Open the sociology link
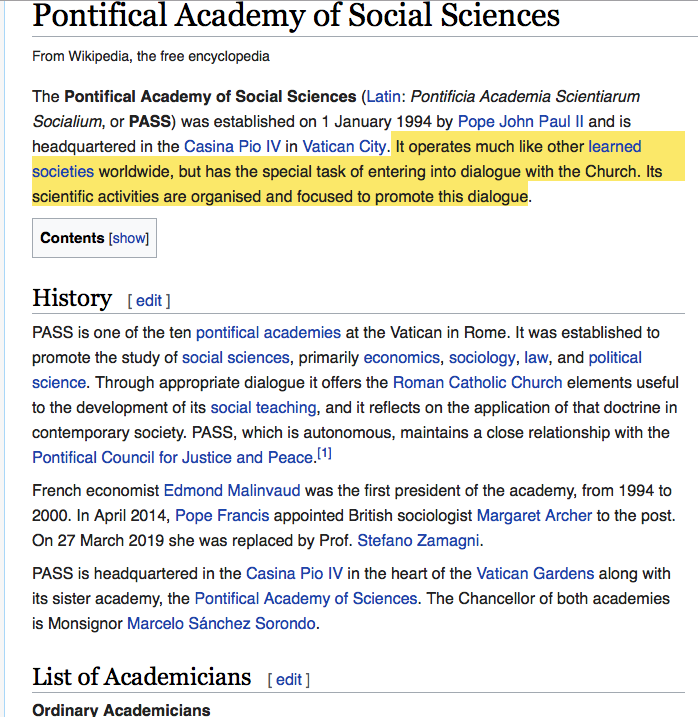The height and width of the screenshot is (717, 698). (x=482, y=357)
